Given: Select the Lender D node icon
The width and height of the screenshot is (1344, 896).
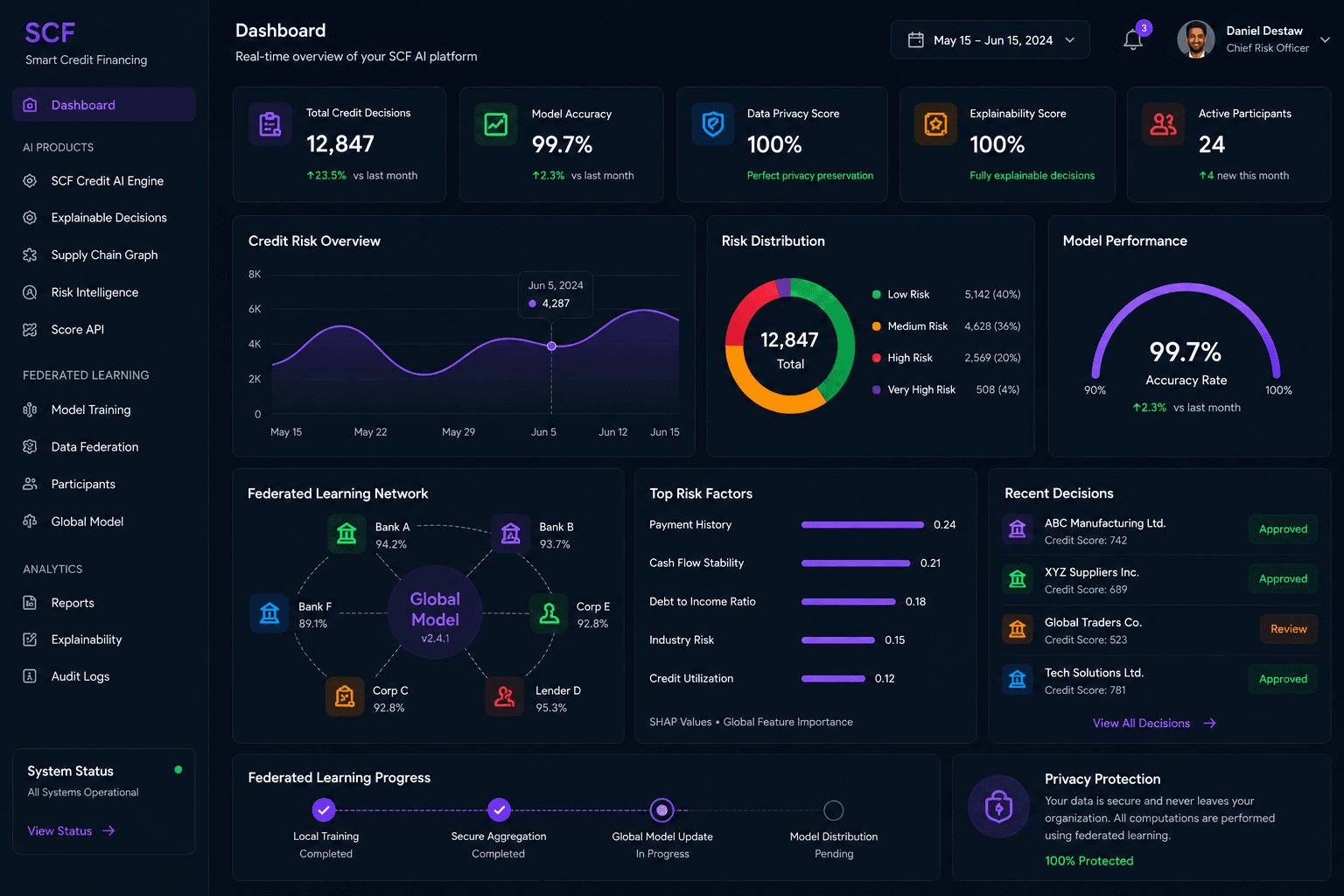Looking at the screenshot, I should coord(505,697).
